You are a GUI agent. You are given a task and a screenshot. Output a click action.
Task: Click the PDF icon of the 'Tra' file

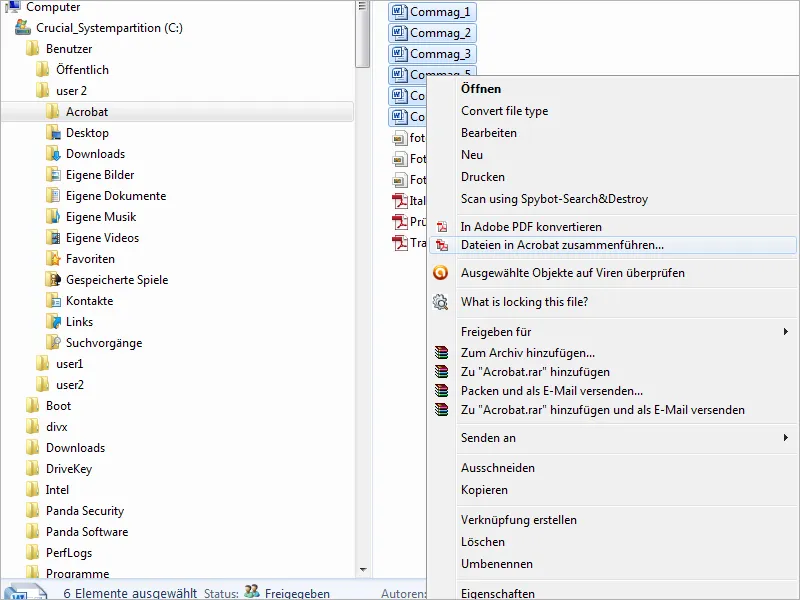click(399, 243)
